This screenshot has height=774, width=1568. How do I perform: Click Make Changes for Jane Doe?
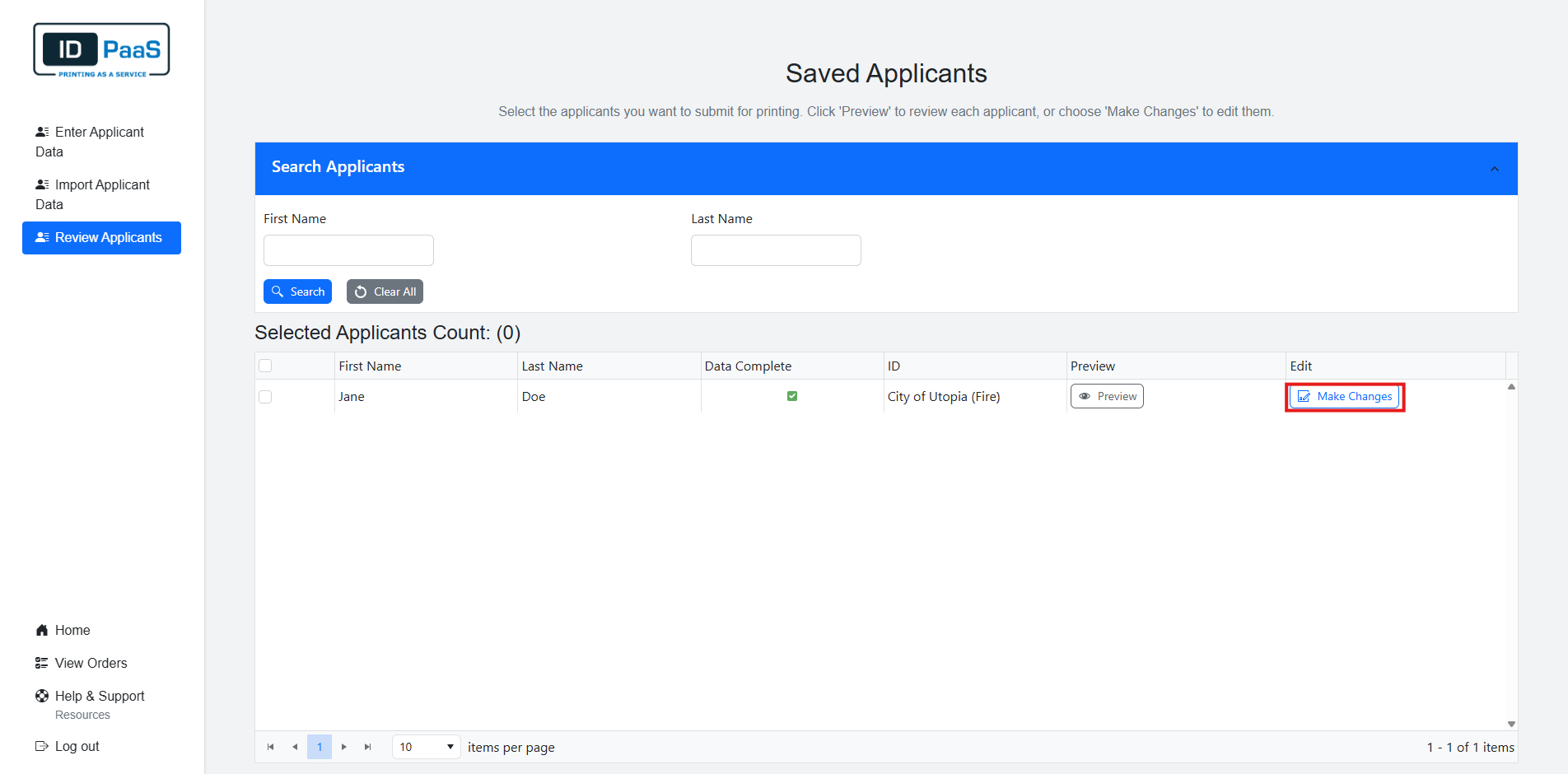click(x=1344, y=397)
